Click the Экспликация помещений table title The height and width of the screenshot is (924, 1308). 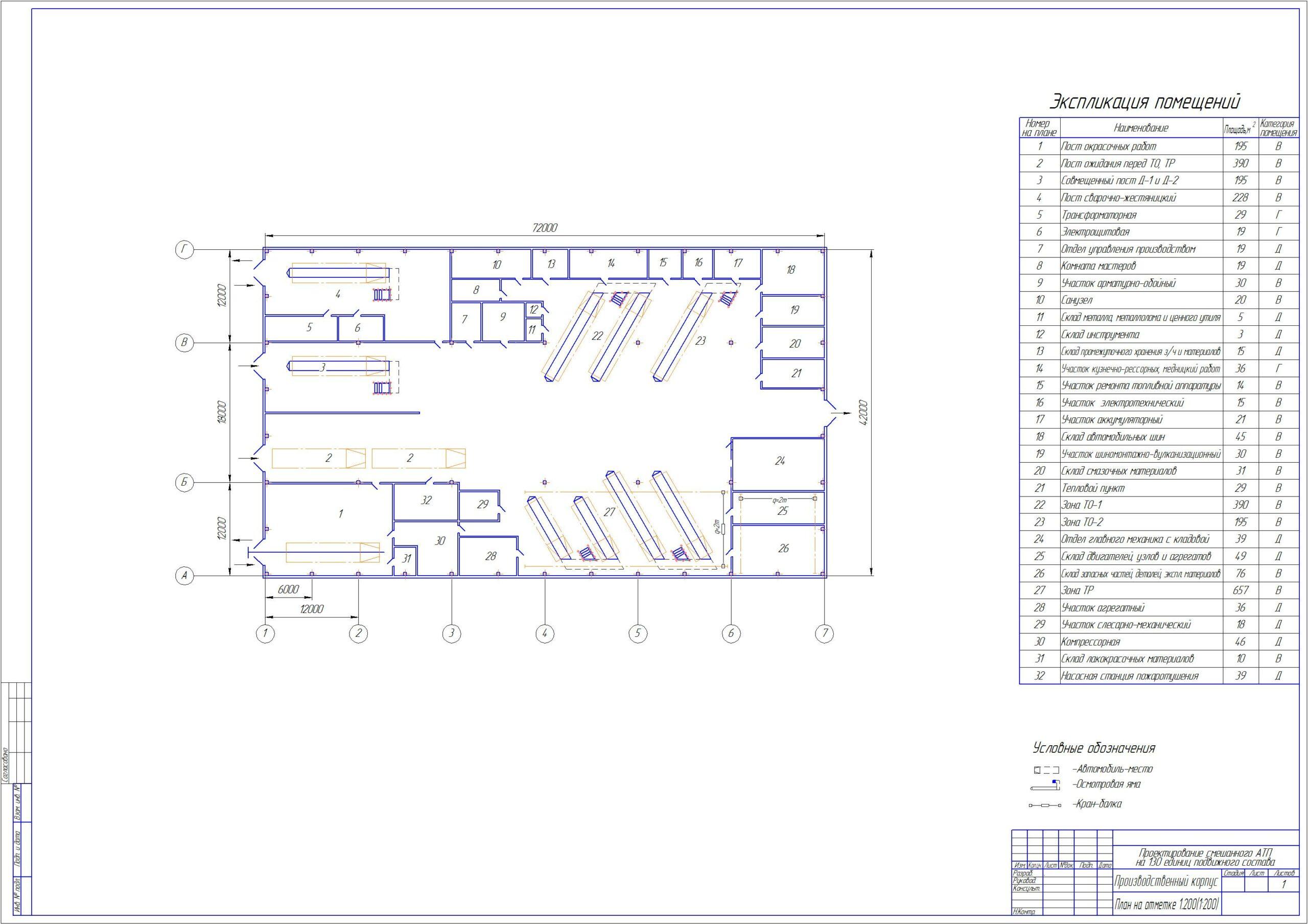(1144, 103)
